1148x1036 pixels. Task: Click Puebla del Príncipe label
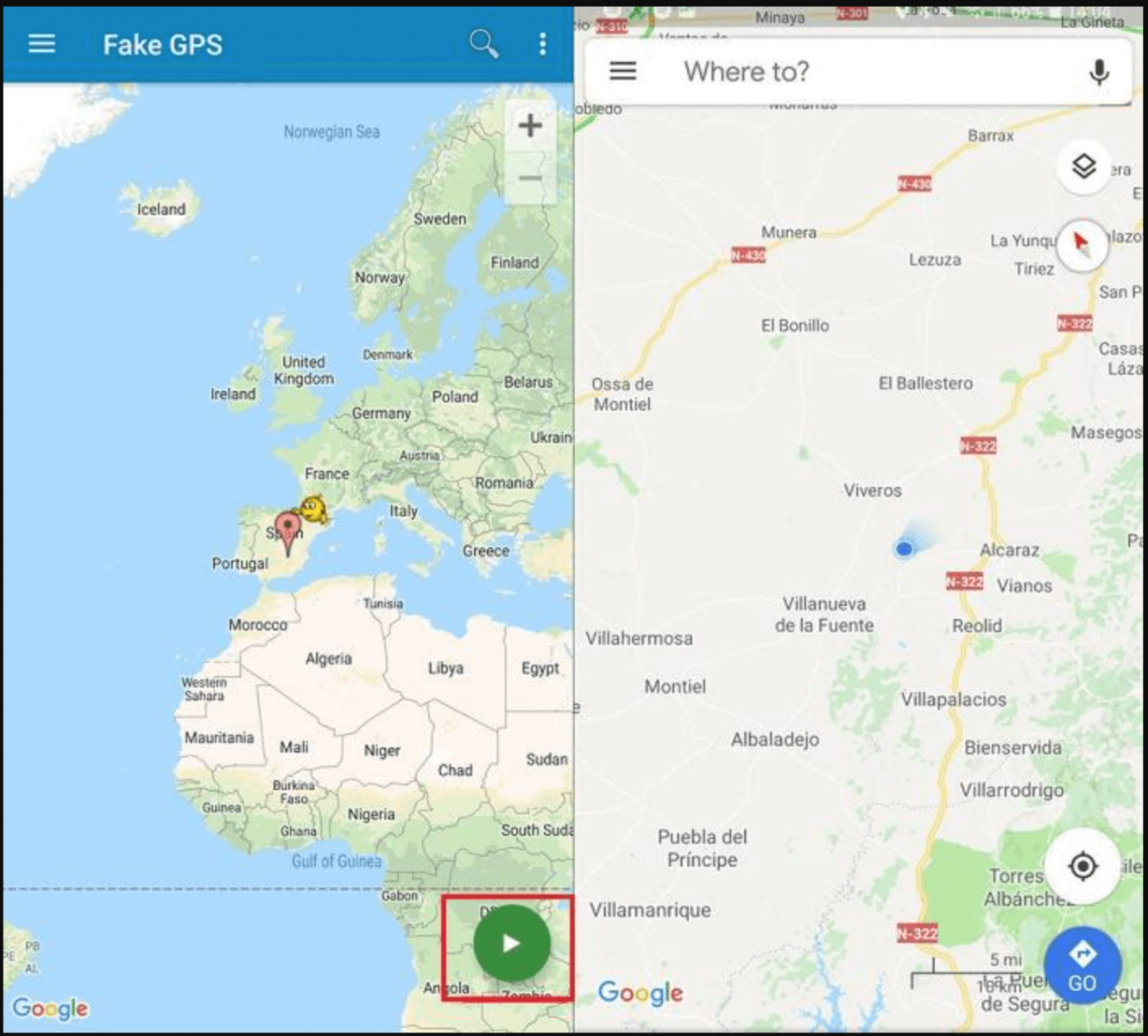tap(703, 848)
